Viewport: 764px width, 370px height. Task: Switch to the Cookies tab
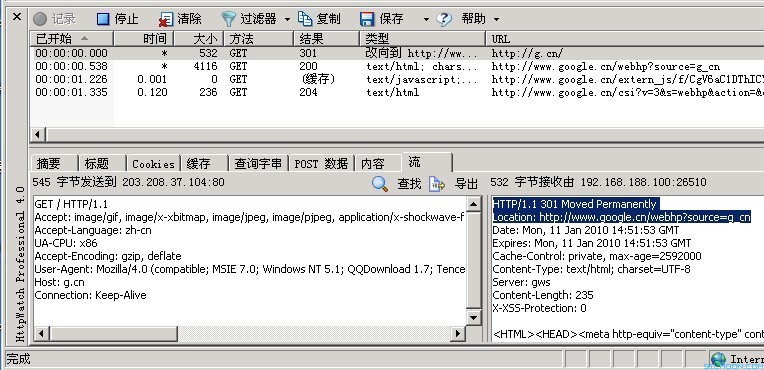click(x=153, y=163)
